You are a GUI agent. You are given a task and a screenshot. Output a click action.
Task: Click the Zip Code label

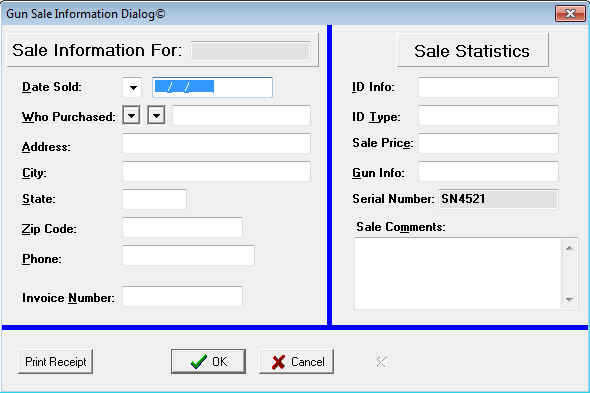49,229
